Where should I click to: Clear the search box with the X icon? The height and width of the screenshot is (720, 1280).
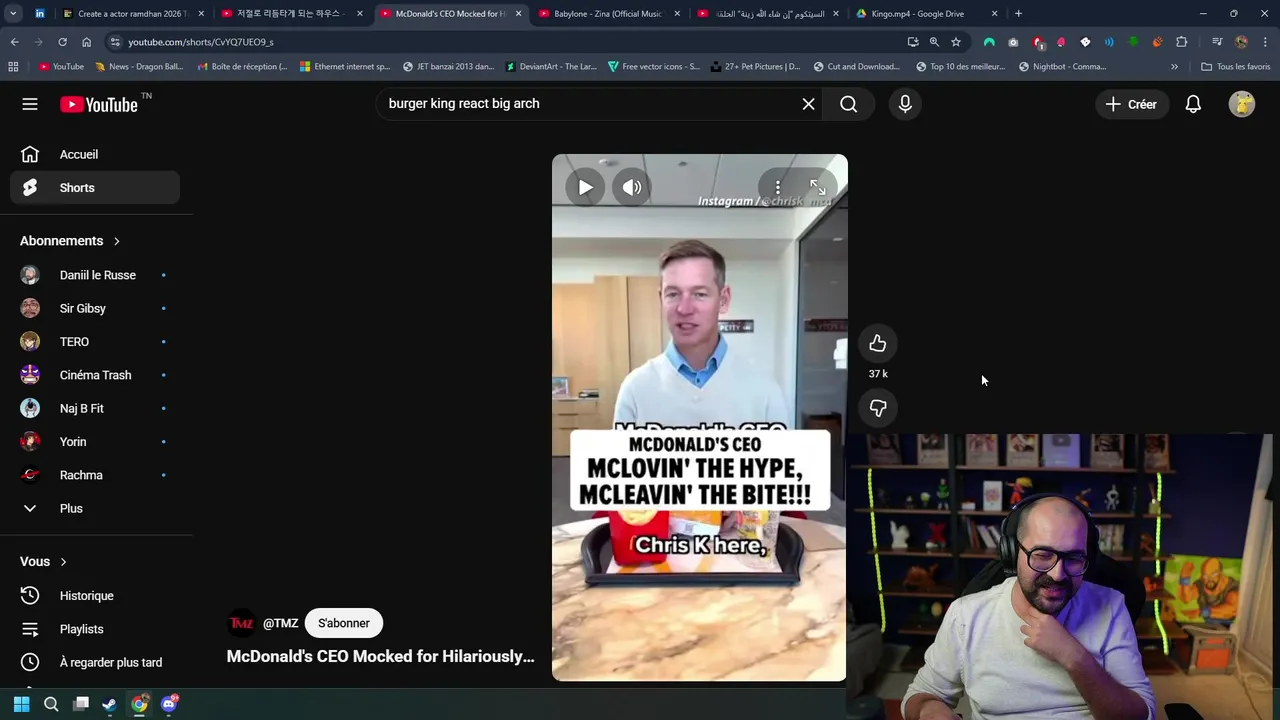tap(808, 104)
